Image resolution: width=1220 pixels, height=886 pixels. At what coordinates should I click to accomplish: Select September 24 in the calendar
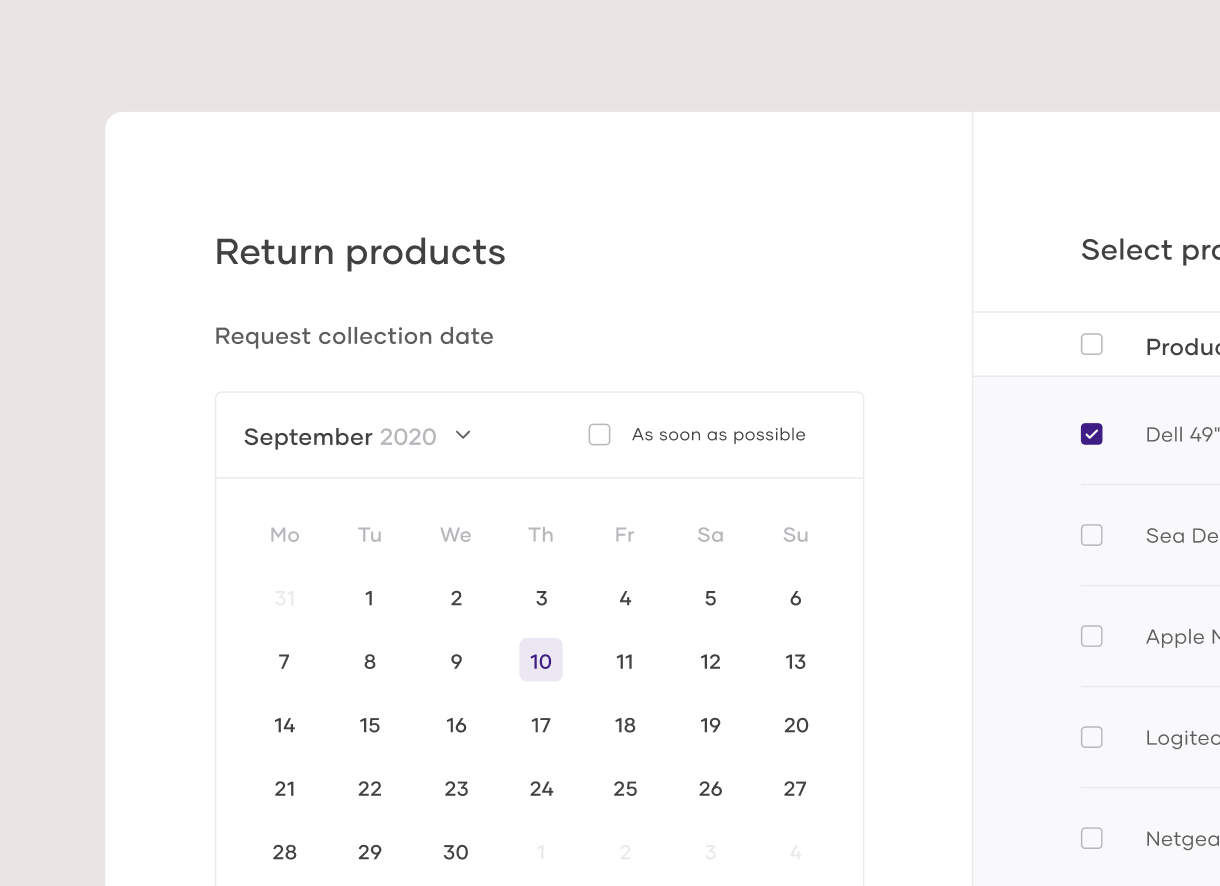[x=541, y=789]
